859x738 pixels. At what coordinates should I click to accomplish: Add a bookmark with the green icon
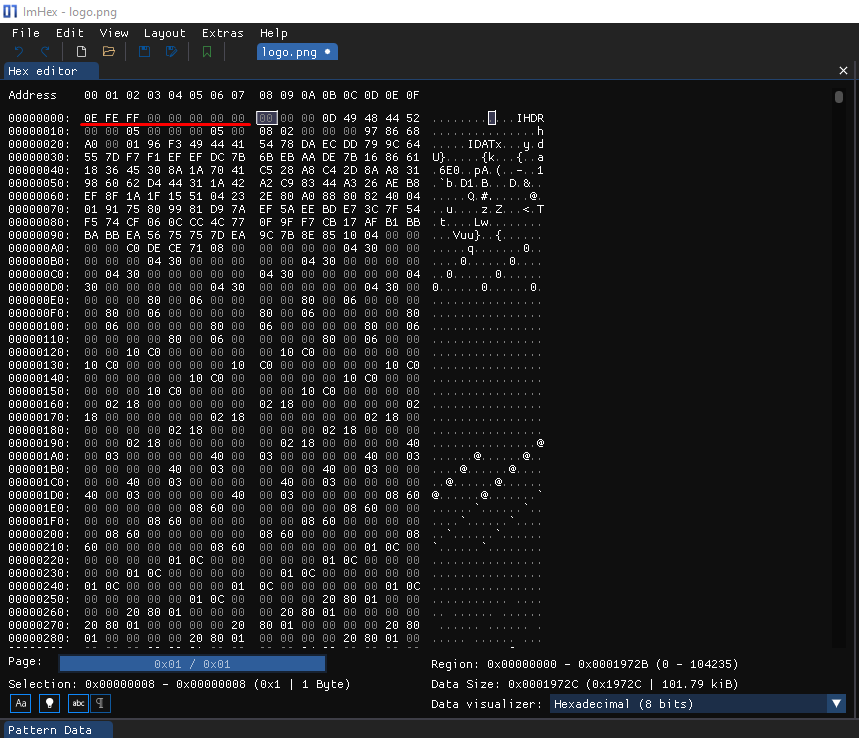pyautogui.click(x=207, y=51)
